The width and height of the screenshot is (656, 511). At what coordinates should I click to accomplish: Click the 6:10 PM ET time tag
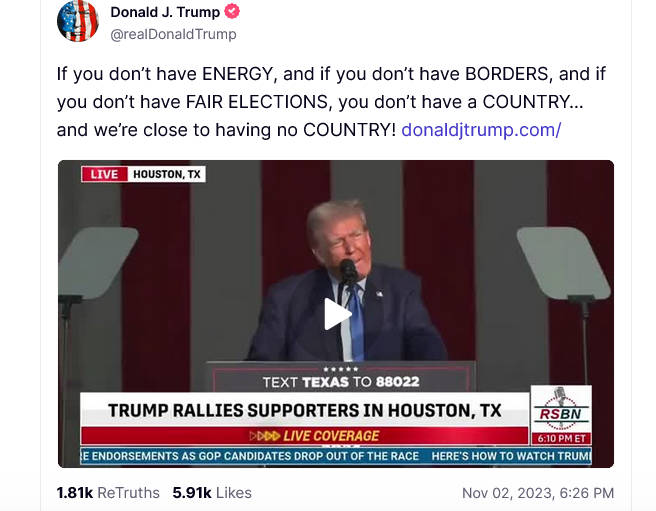click(x=561, y=439)
